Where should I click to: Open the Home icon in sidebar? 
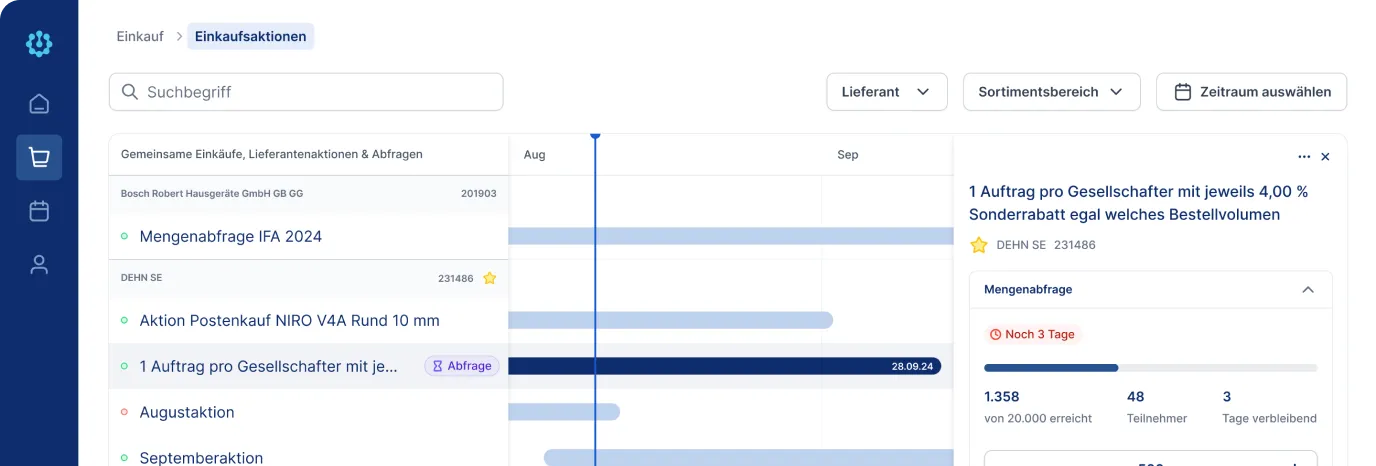click(x=39, y=104)
